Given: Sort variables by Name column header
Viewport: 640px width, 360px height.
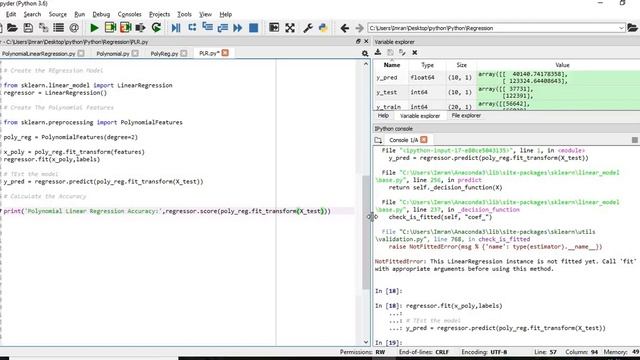Looking at the screenshot, I should (391, 65).
